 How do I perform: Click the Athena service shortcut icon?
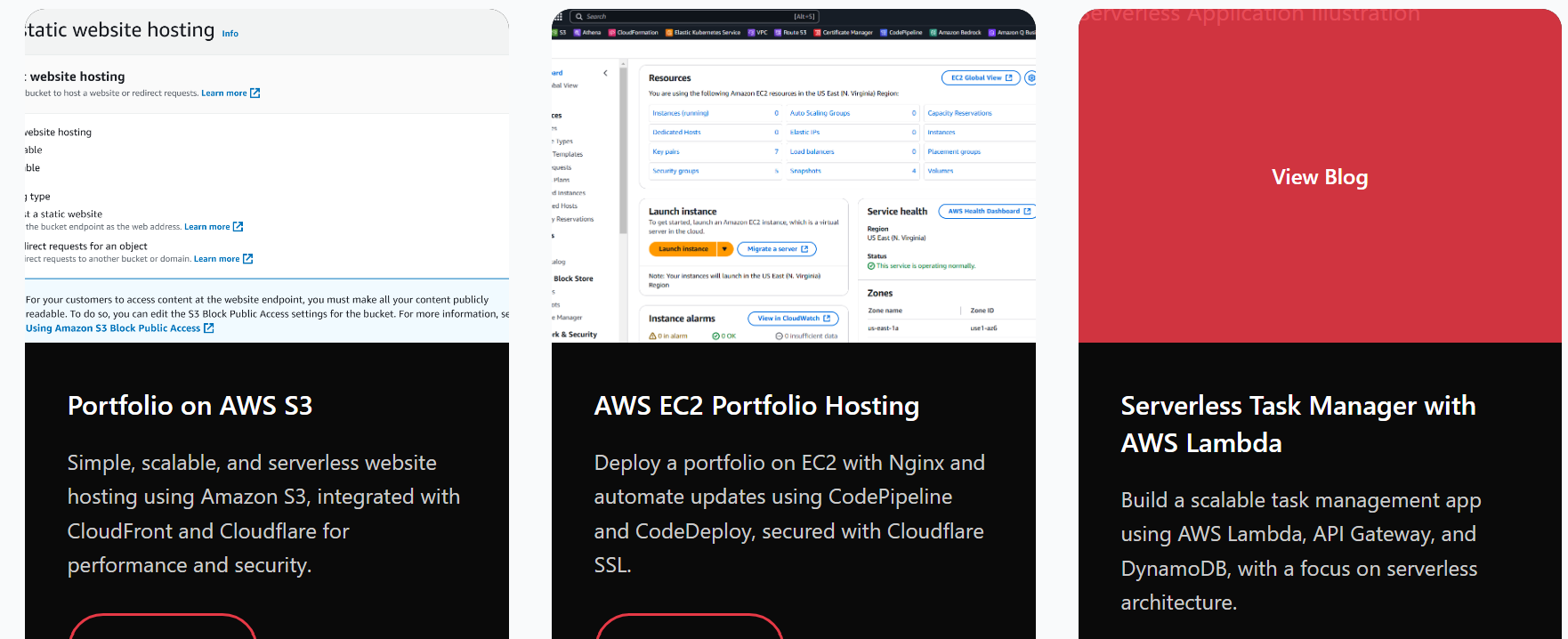577,32
